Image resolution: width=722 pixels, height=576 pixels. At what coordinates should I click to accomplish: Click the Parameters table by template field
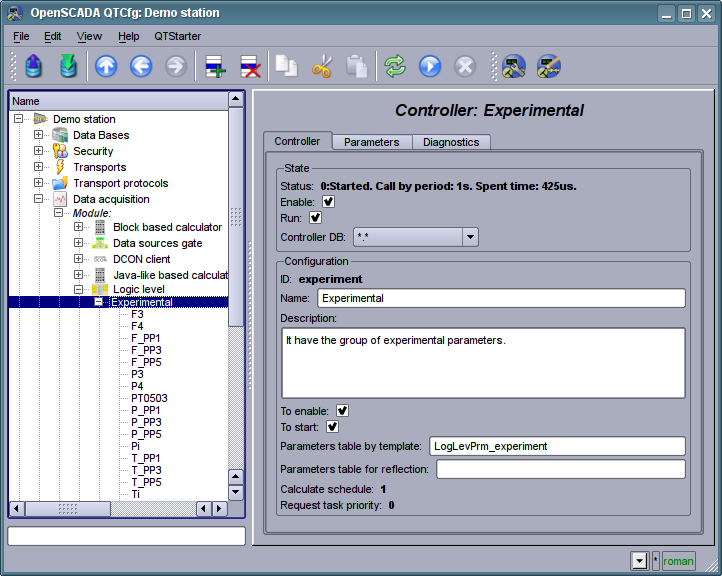coord(557,446)
